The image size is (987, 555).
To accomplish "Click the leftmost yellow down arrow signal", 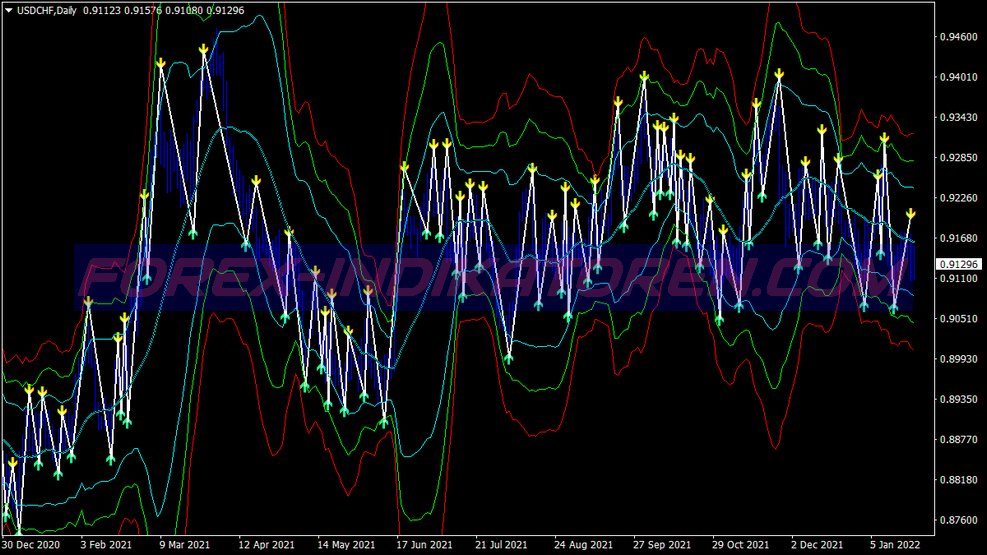I will point(12,463).
